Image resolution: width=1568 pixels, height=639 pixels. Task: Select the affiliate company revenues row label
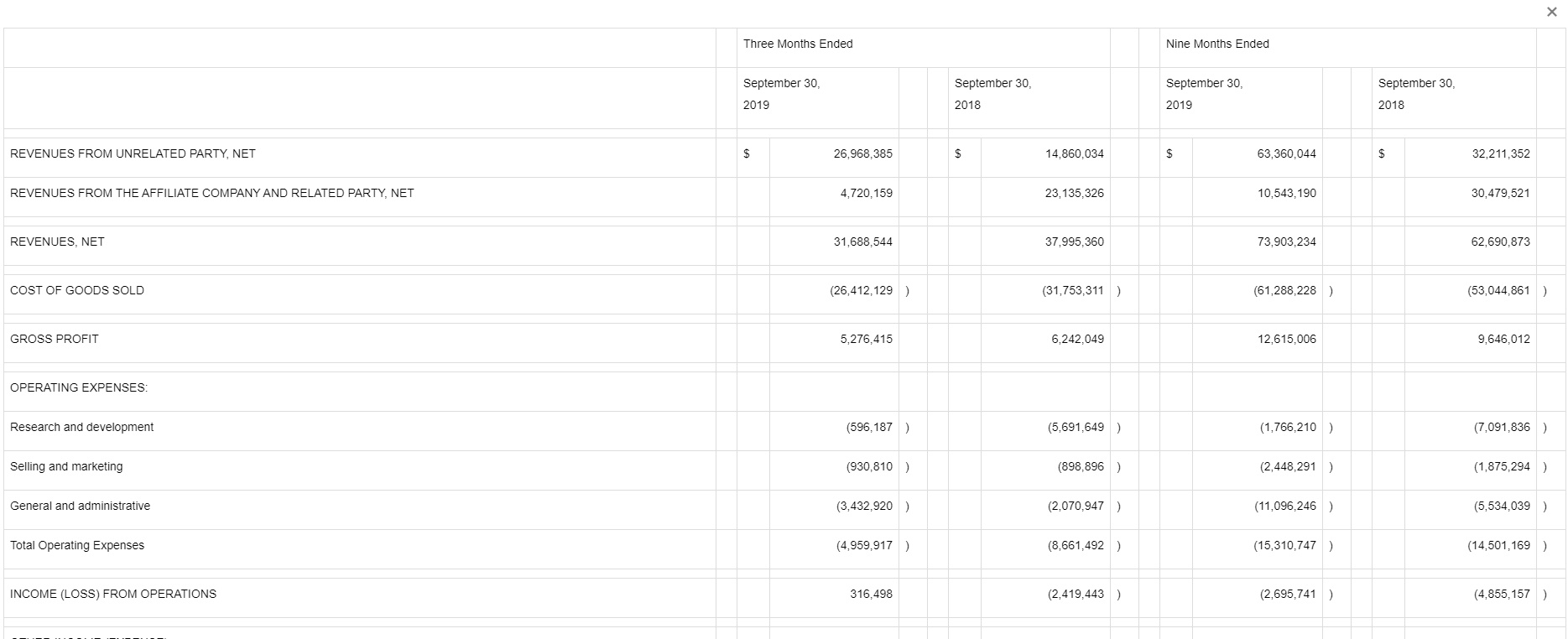coord(211,194)
